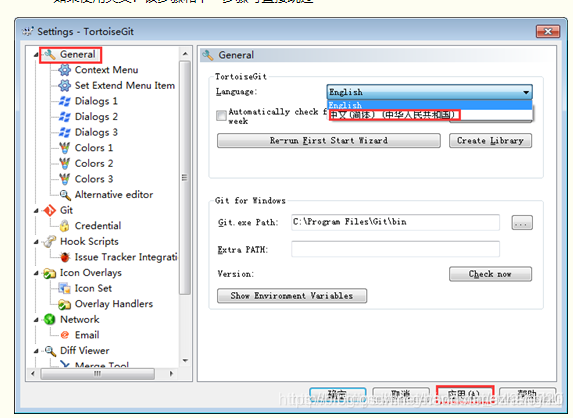Open Dialogs 1 settings page
The image size is (573, 418).
click(96, 101)
